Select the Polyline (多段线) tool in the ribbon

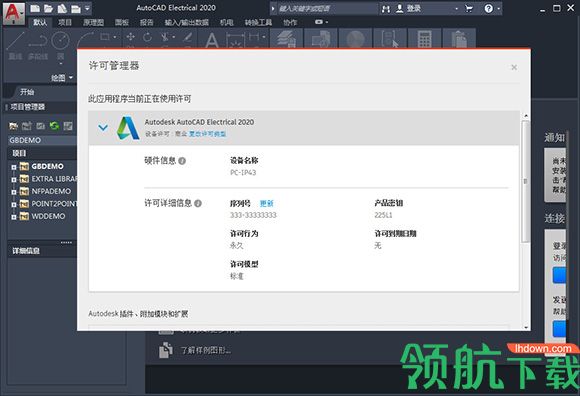38,45
